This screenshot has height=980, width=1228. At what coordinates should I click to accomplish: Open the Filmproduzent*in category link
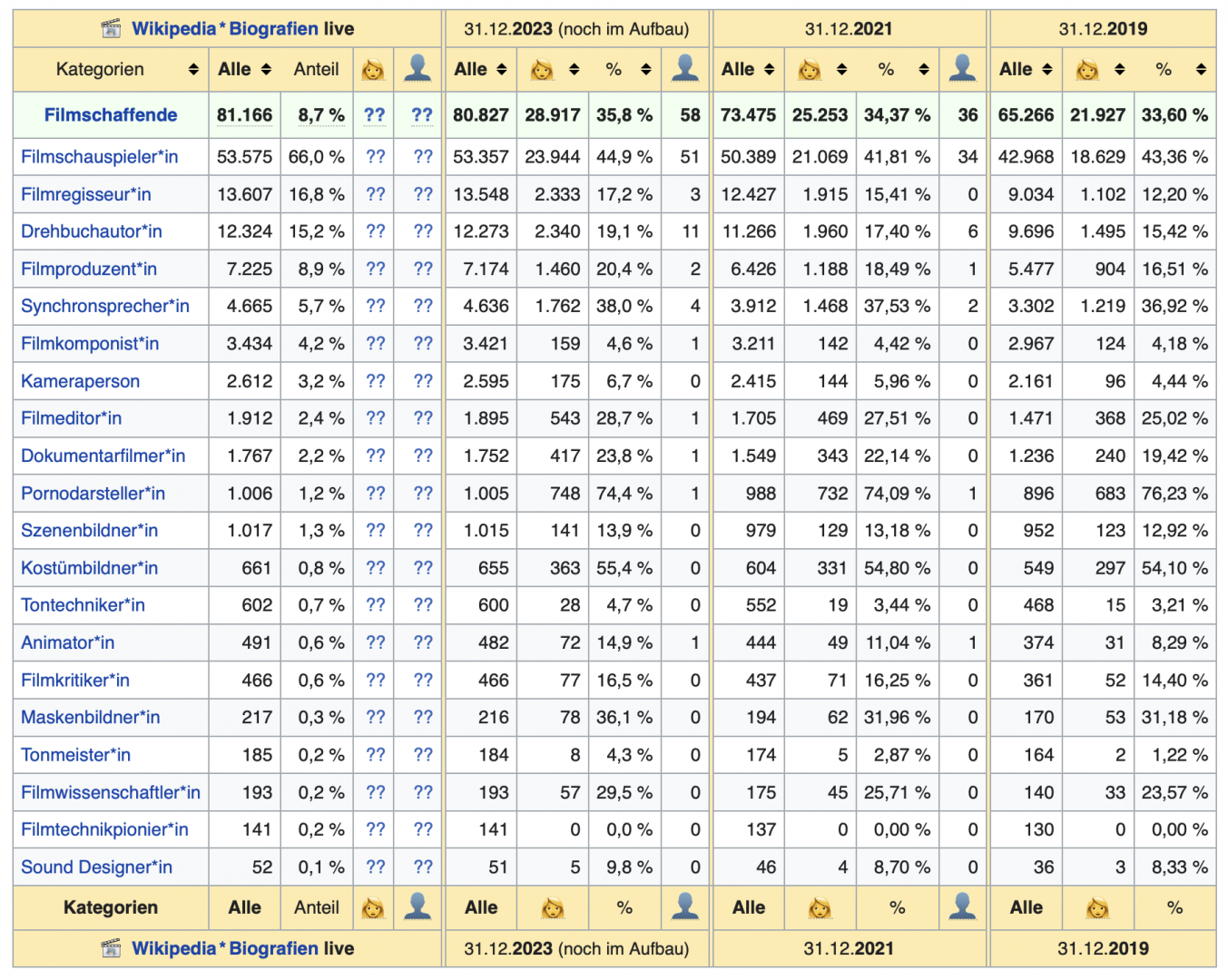89,269
